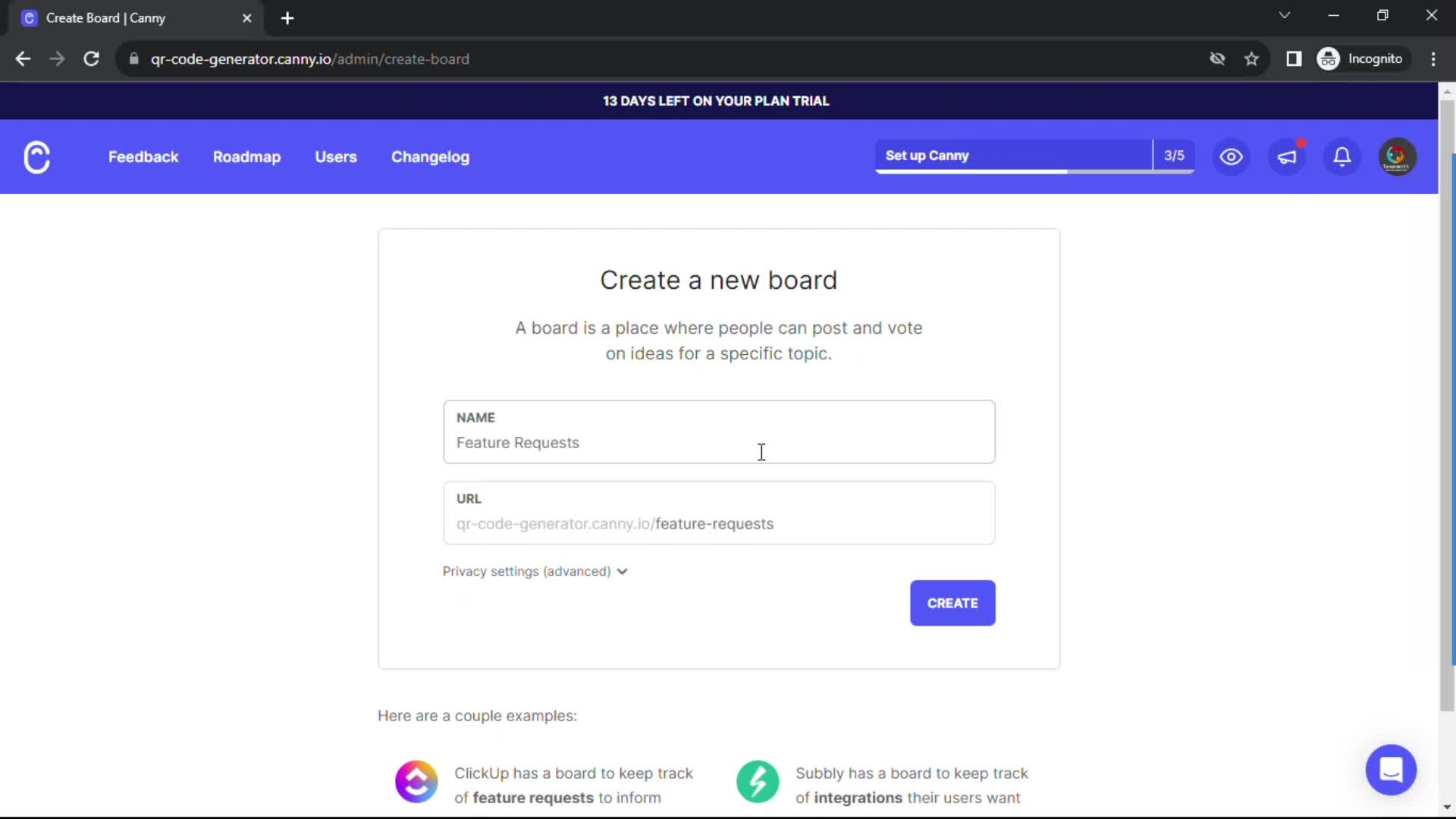Open the chat support bubble widget
The image size is (1456, 819).
pos(1391,770)
